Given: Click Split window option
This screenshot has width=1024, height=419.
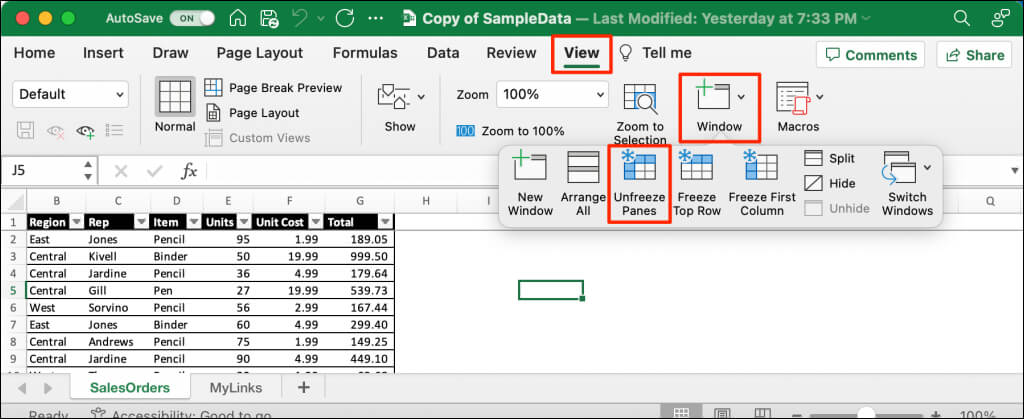Looking at the screenshot, I should tap(830, 159).
